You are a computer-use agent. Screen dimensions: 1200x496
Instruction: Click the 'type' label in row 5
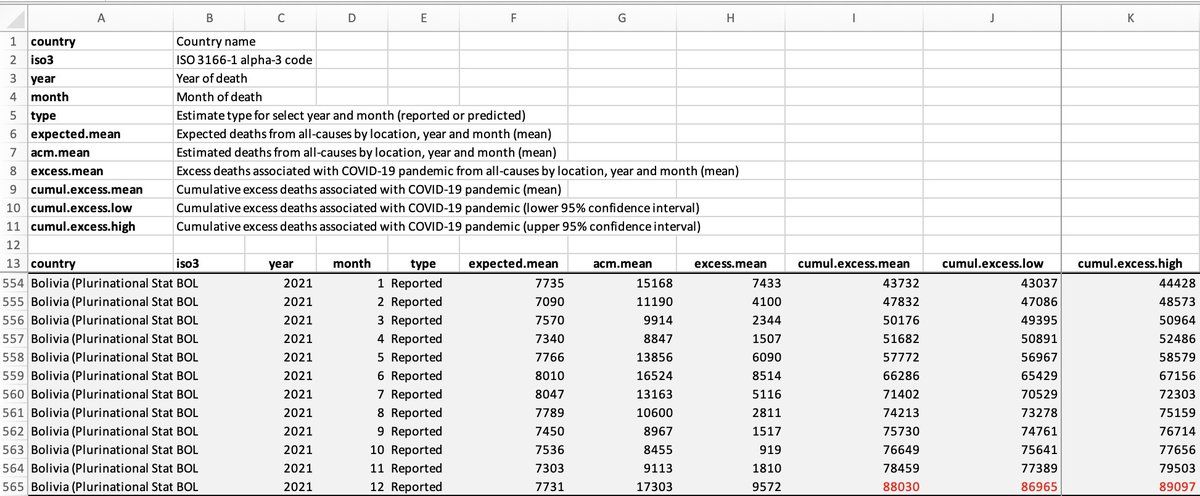pos(45,116)
